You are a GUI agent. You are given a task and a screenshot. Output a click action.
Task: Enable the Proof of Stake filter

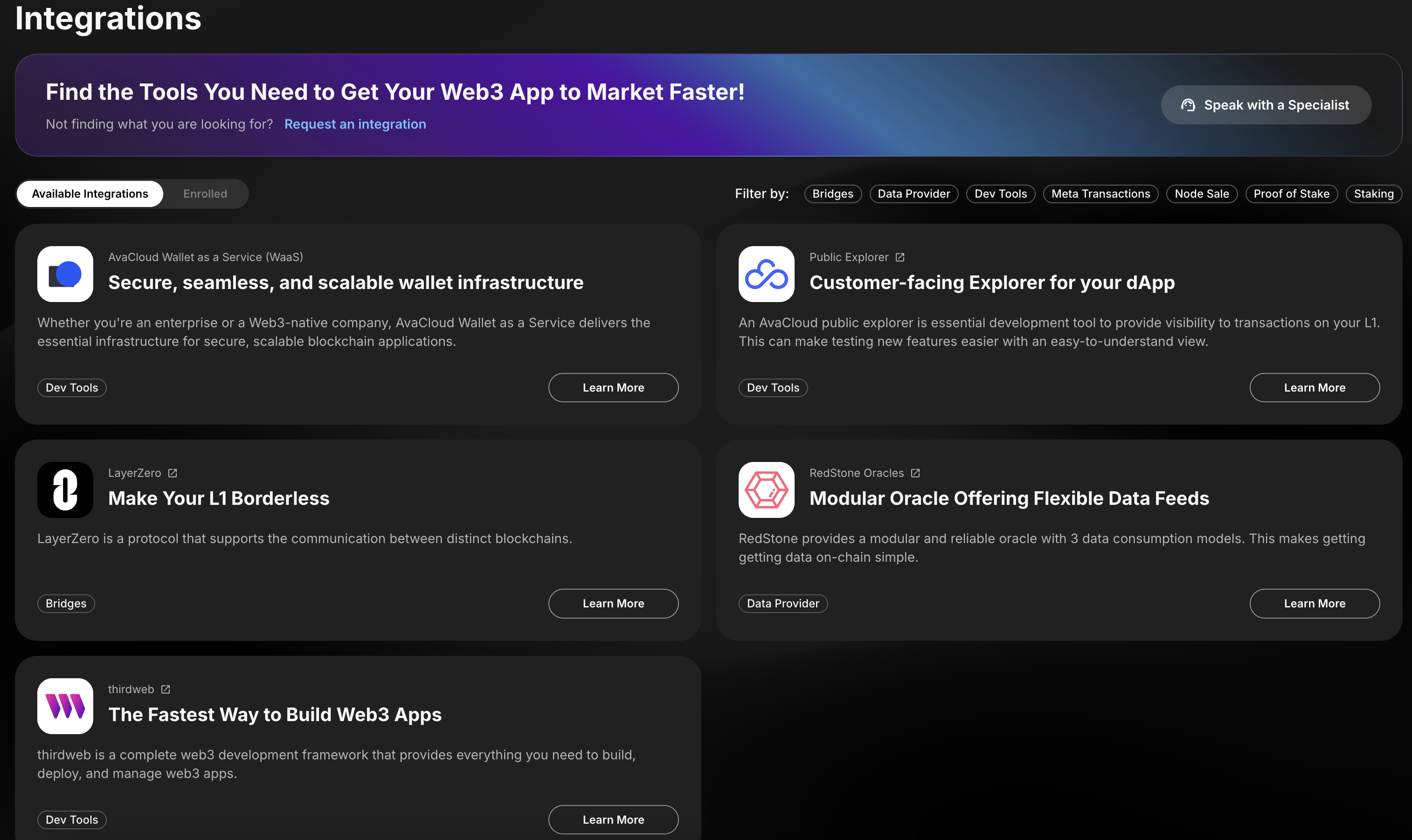pyautogui.click(x=1291, y=193)
